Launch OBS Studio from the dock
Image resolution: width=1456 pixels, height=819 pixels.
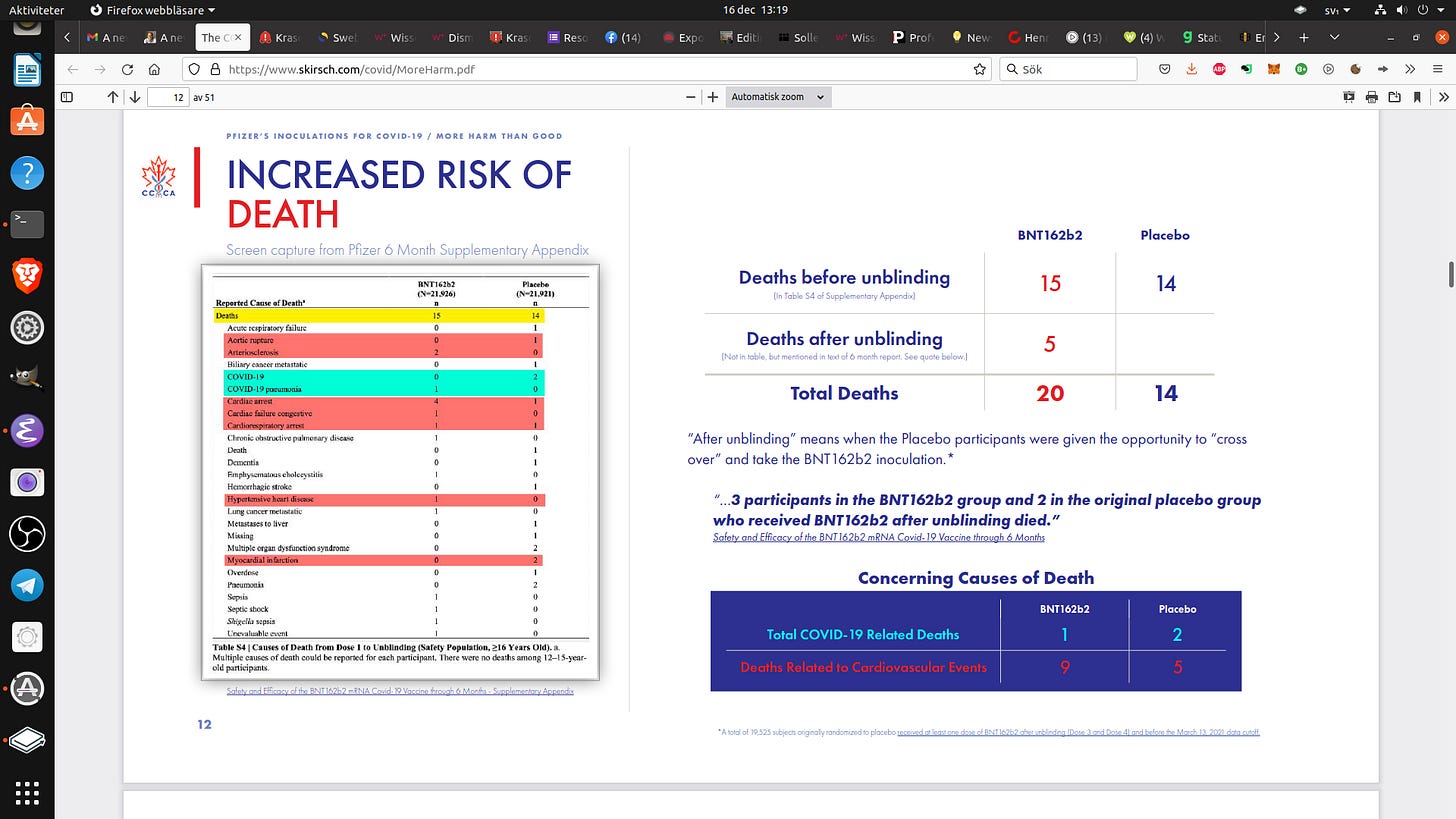[x=27, y=533]
